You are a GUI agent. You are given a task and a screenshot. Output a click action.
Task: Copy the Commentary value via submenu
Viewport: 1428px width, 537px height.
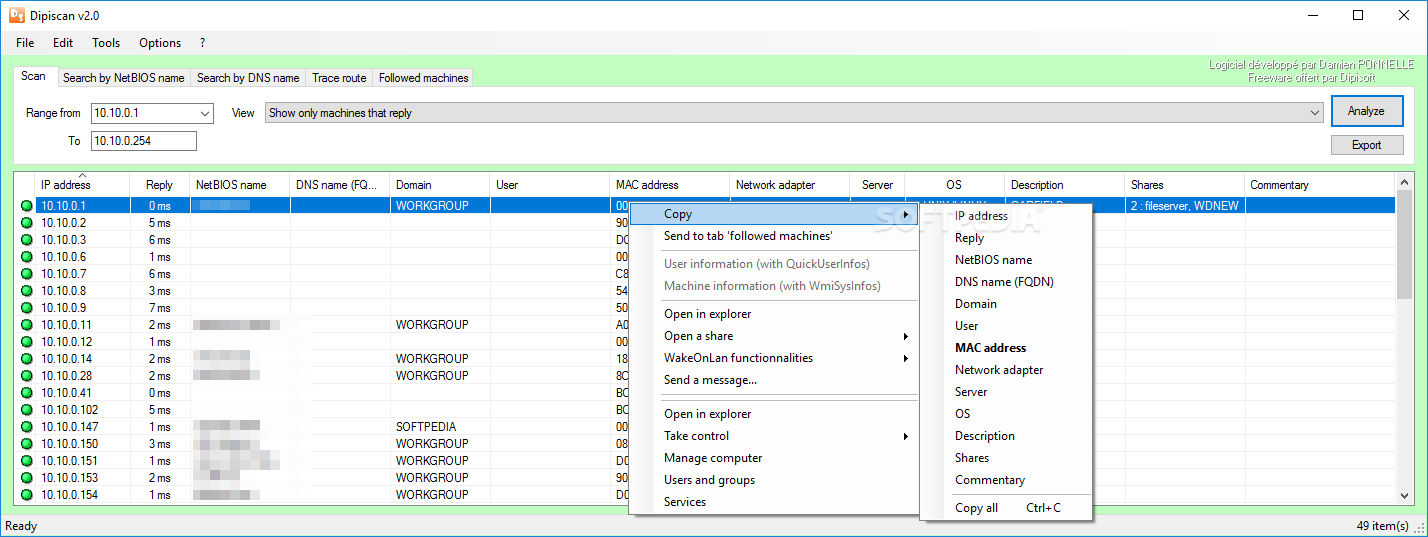click(x=1005, y=480)
